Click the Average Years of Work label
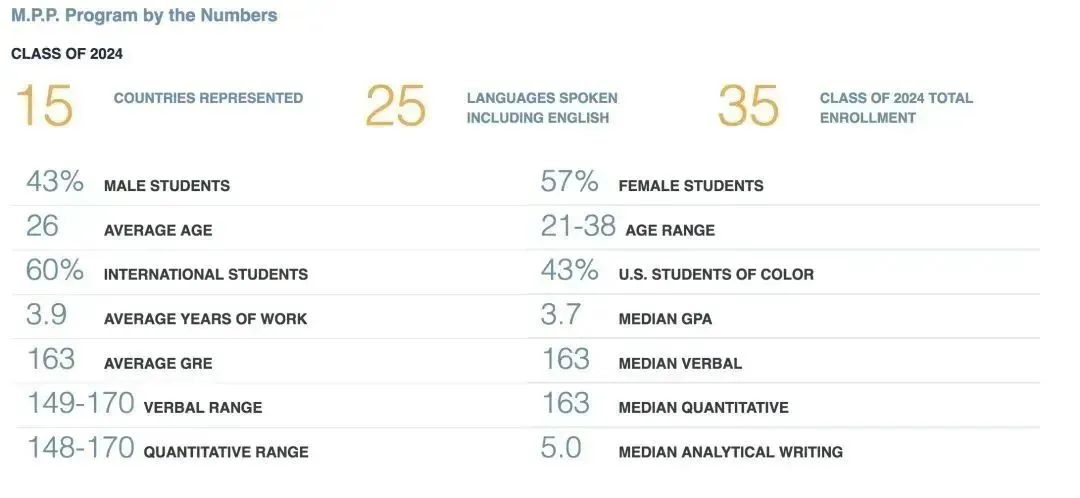Viewport: 1080px width, 498px height. point(206,319)
